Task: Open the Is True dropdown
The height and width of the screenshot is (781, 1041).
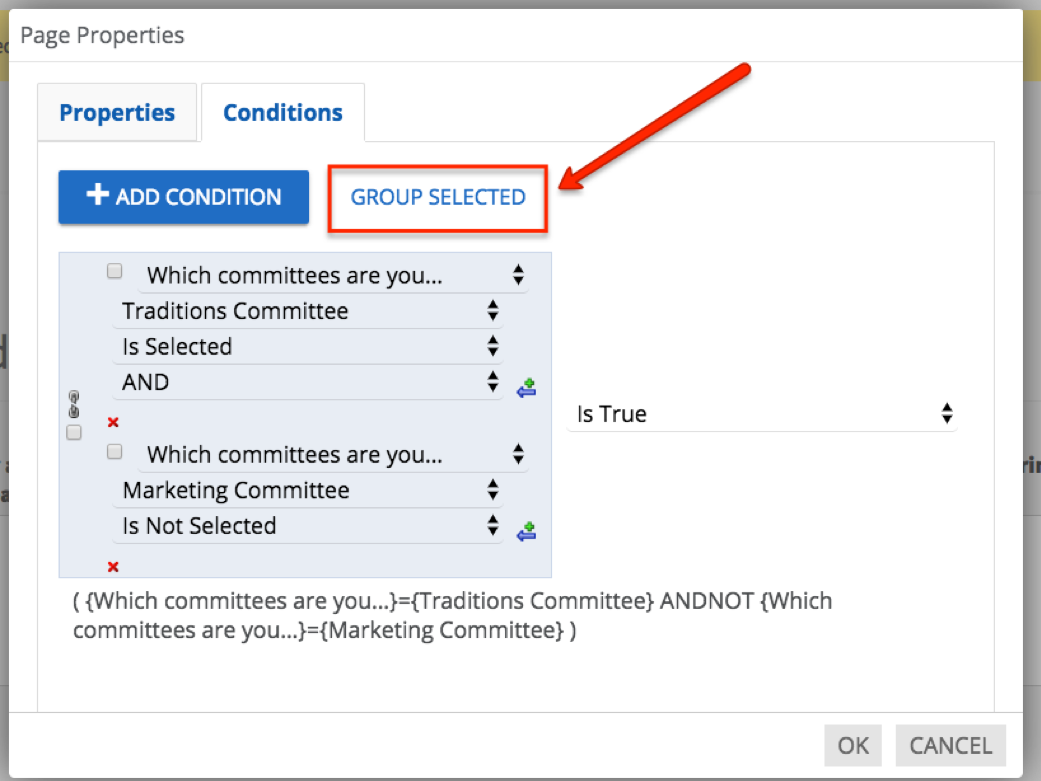Action: 763,414
